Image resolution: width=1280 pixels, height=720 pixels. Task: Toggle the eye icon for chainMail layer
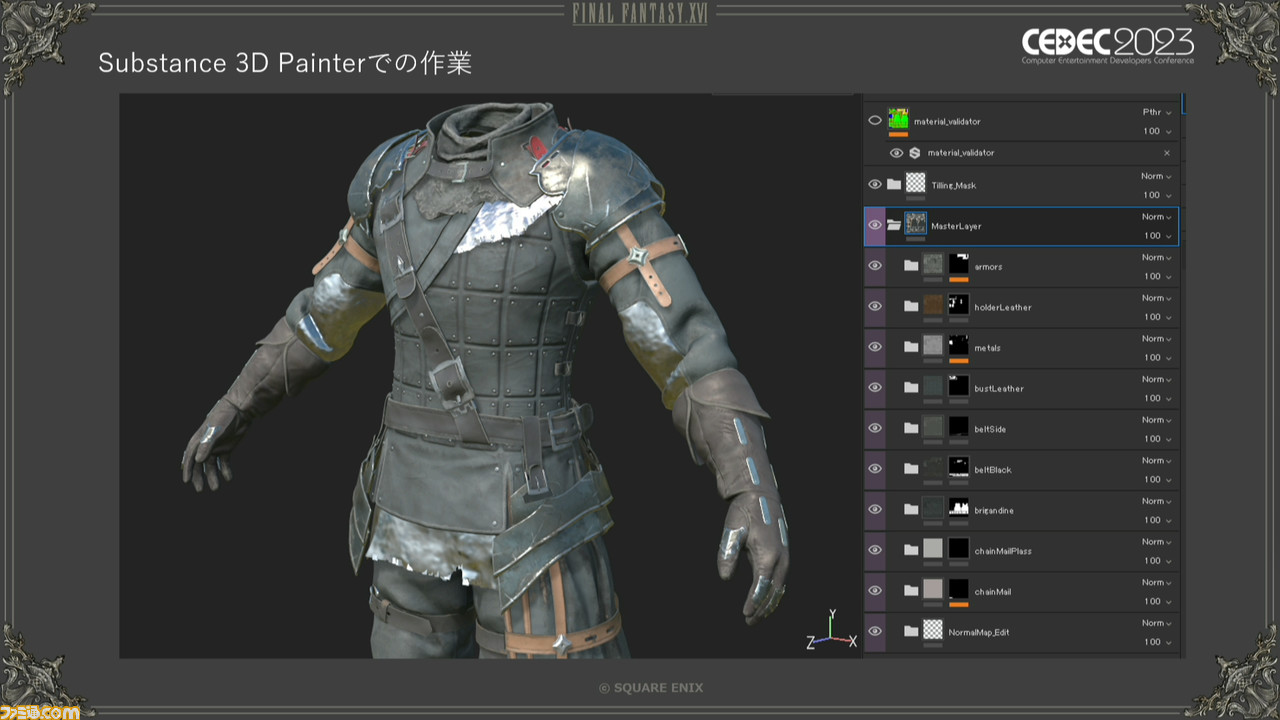point(875,591)
